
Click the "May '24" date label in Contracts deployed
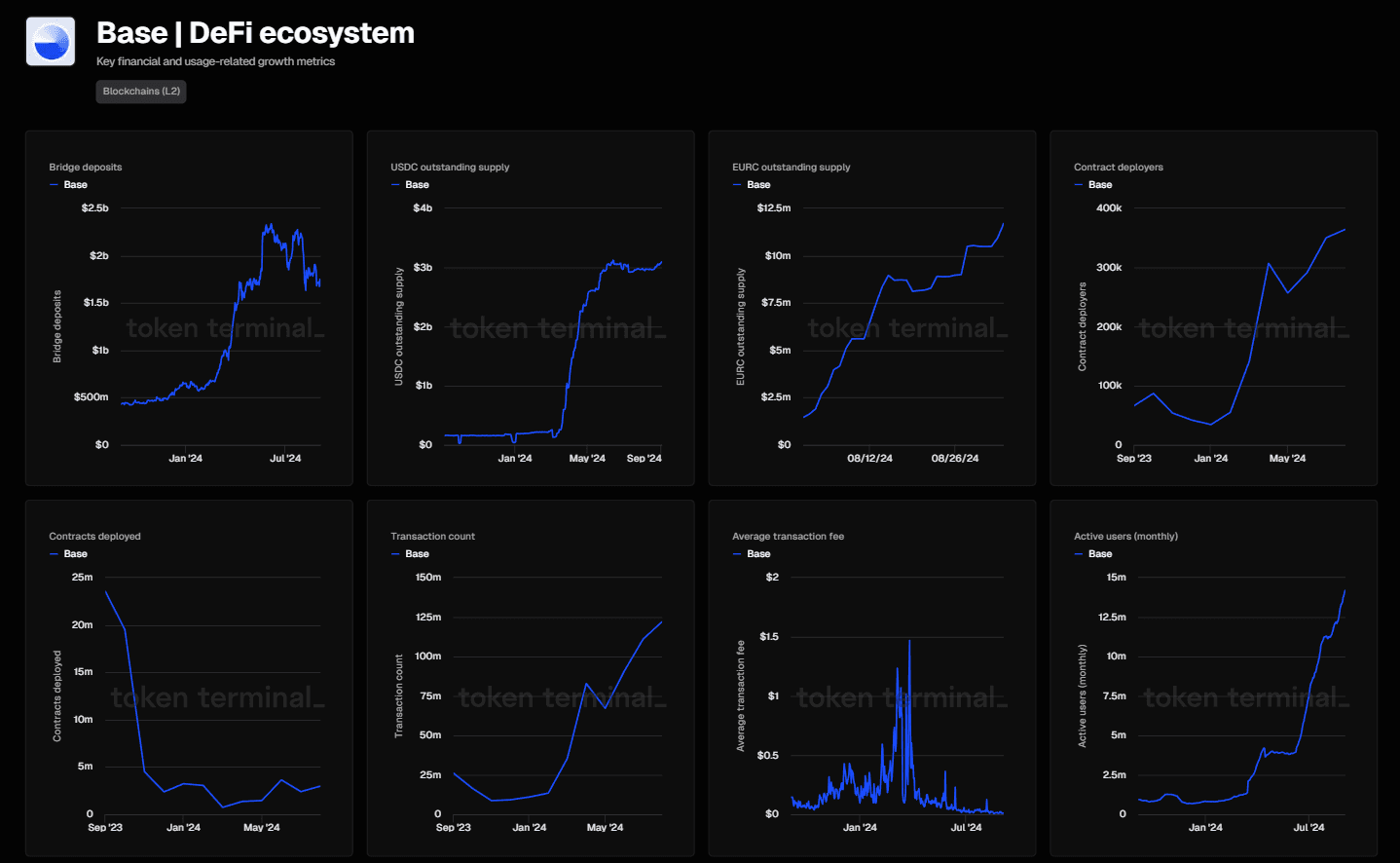(x=262, y=828)
